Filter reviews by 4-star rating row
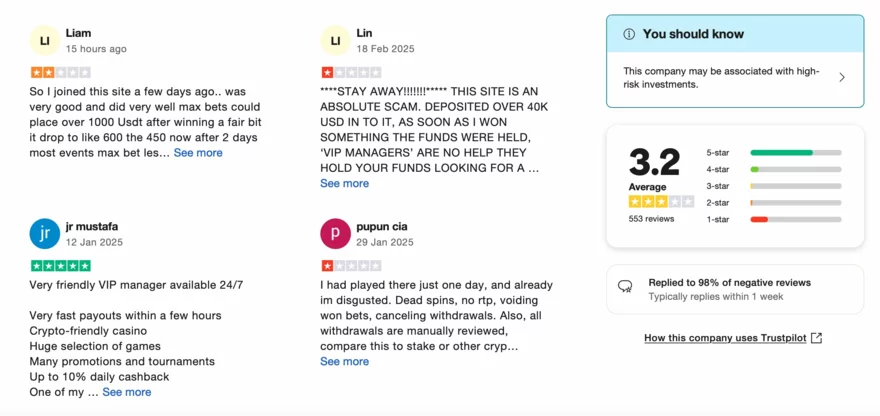The width and height of the screenshot is (880, 416). (x=774, y=169)
